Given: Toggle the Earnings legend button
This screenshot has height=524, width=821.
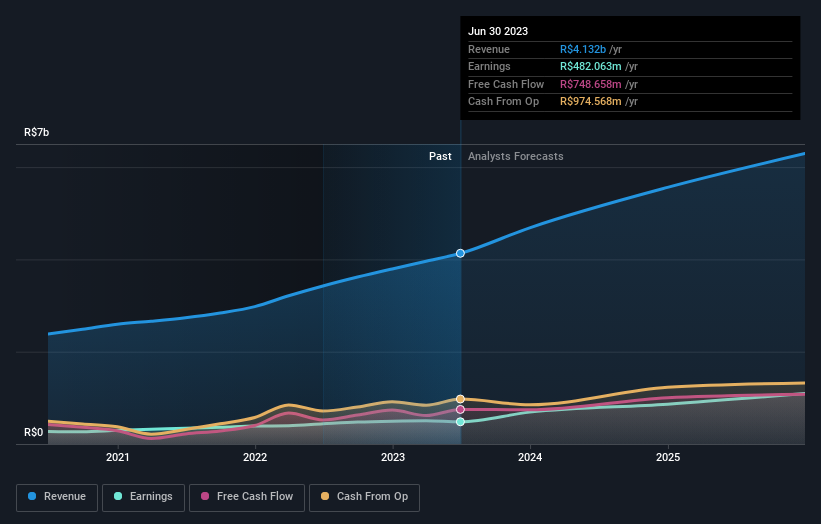Looking at the screenshot, I should (143, 497).
